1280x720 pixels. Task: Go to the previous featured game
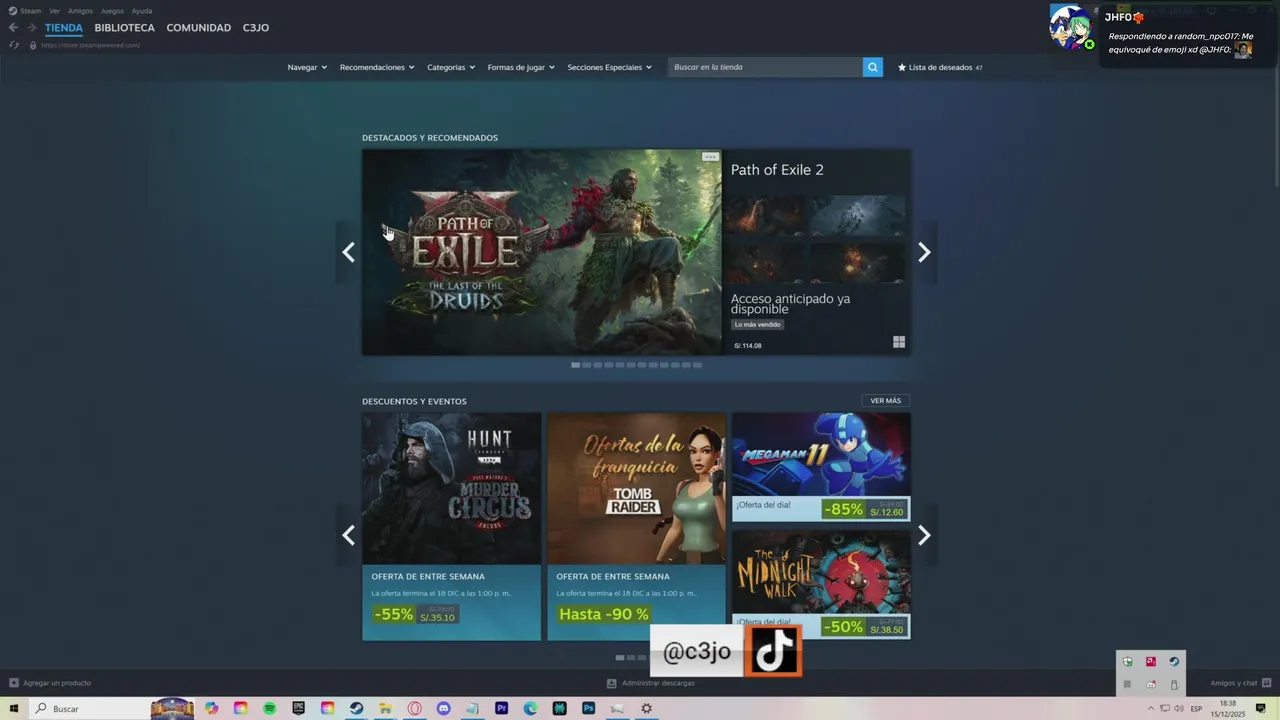[348, 252]
